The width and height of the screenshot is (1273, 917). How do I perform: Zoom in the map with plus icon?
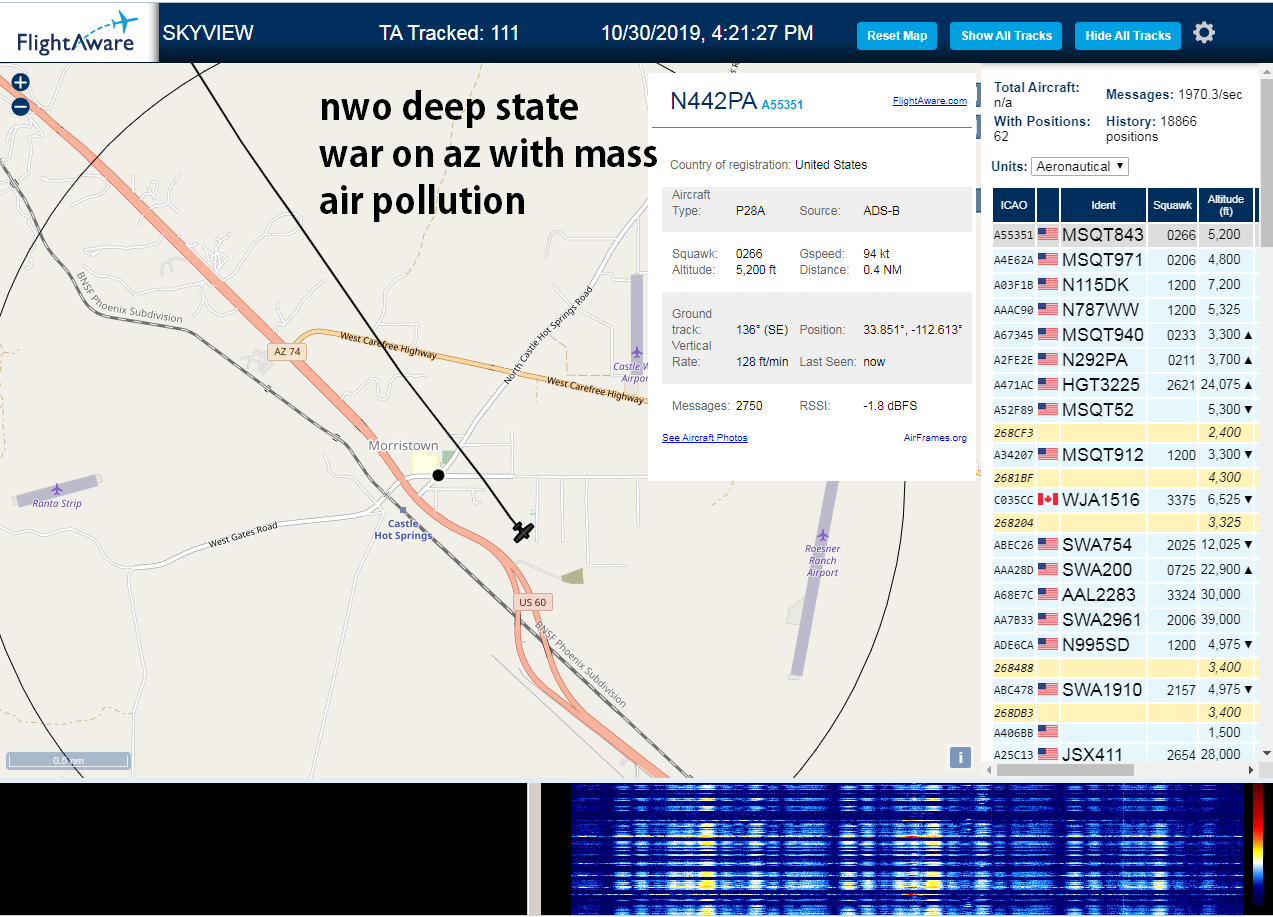coord(20,83)
